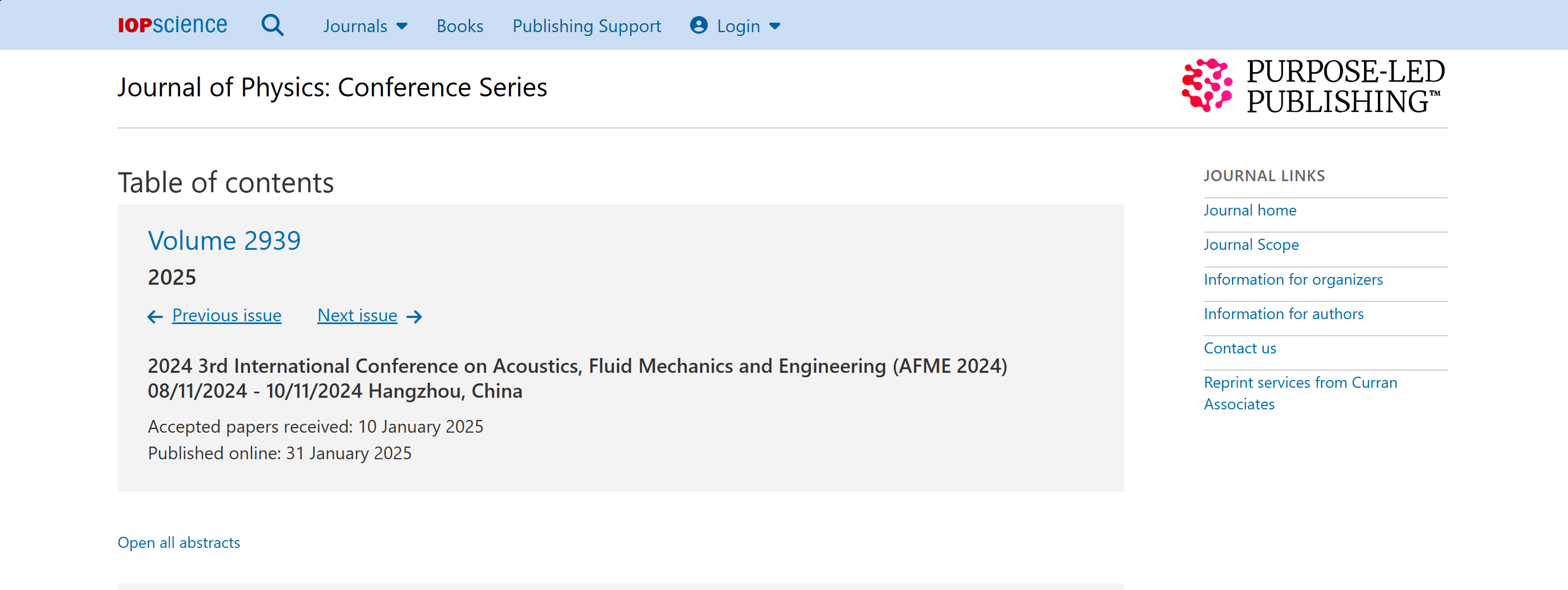Open Information for organizers
1568x590 pixels.
(x=1293, y=279)
